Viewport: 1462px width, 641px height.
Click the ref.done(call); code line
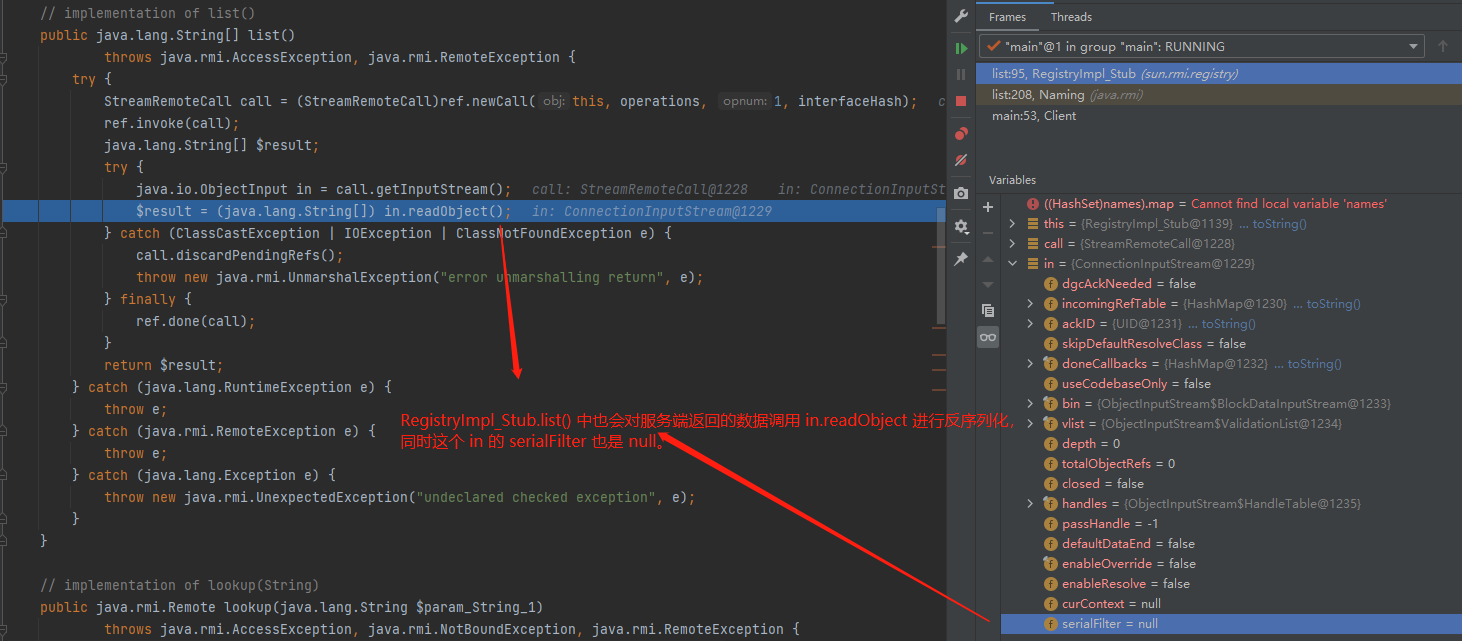coord(196,321)
